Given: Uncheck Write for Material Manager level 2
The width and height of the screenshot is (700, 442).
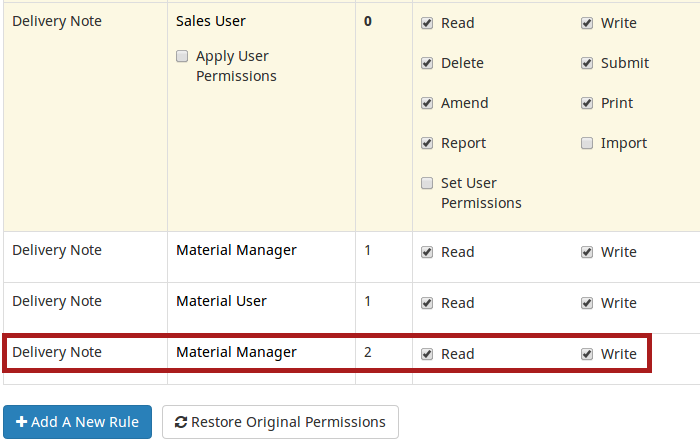Looking at the screenshot, I should tap(587, 354).
